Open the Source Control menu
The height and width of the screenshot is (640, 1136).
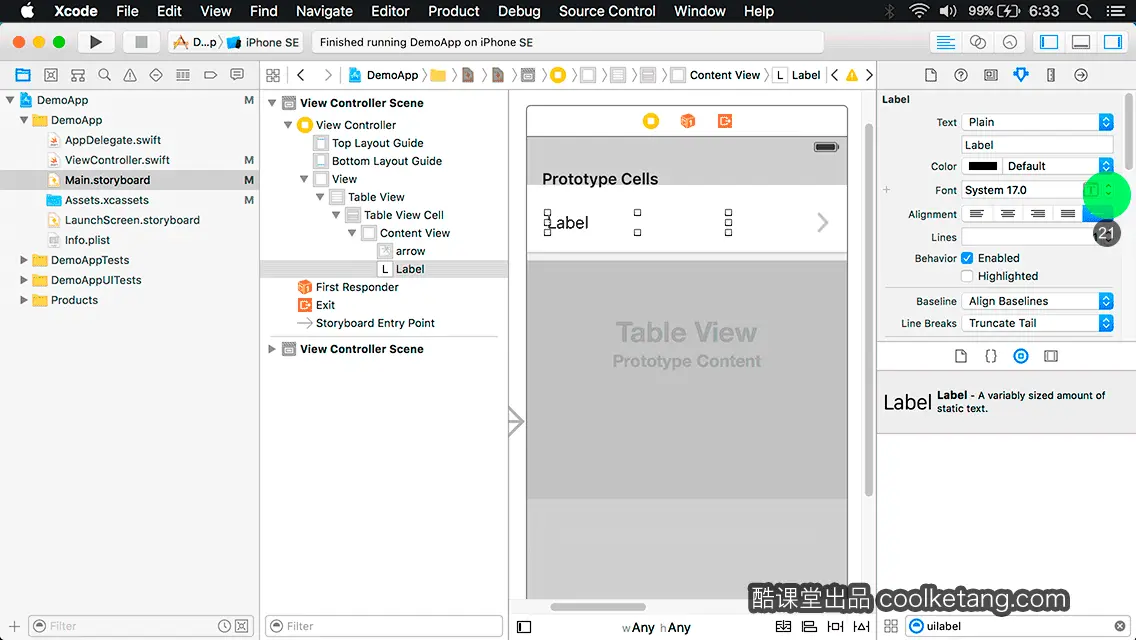point(607,11)
